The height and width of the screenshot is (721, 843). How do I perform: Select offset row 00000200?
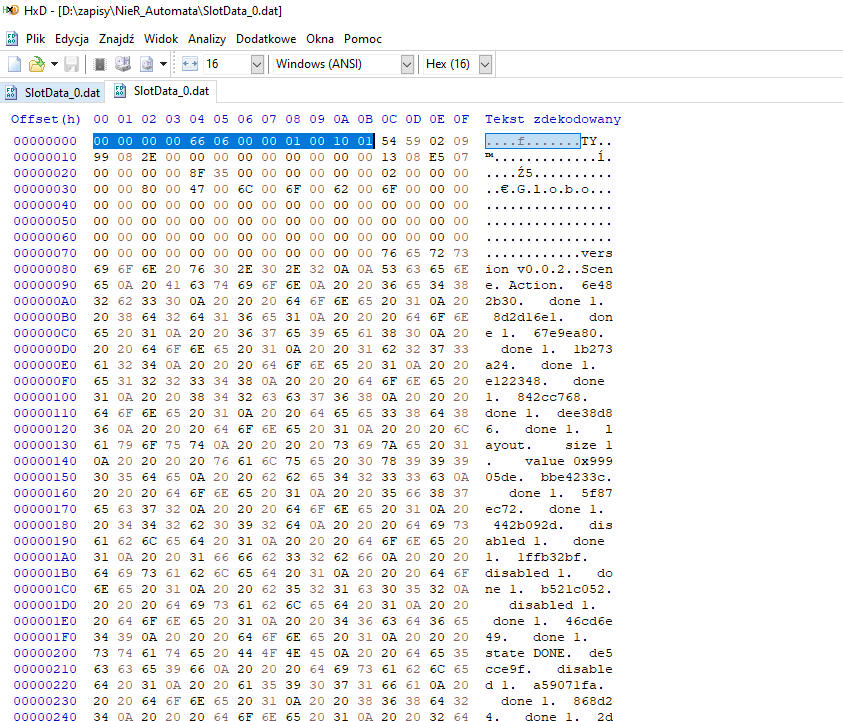click(x=45, y=653)
